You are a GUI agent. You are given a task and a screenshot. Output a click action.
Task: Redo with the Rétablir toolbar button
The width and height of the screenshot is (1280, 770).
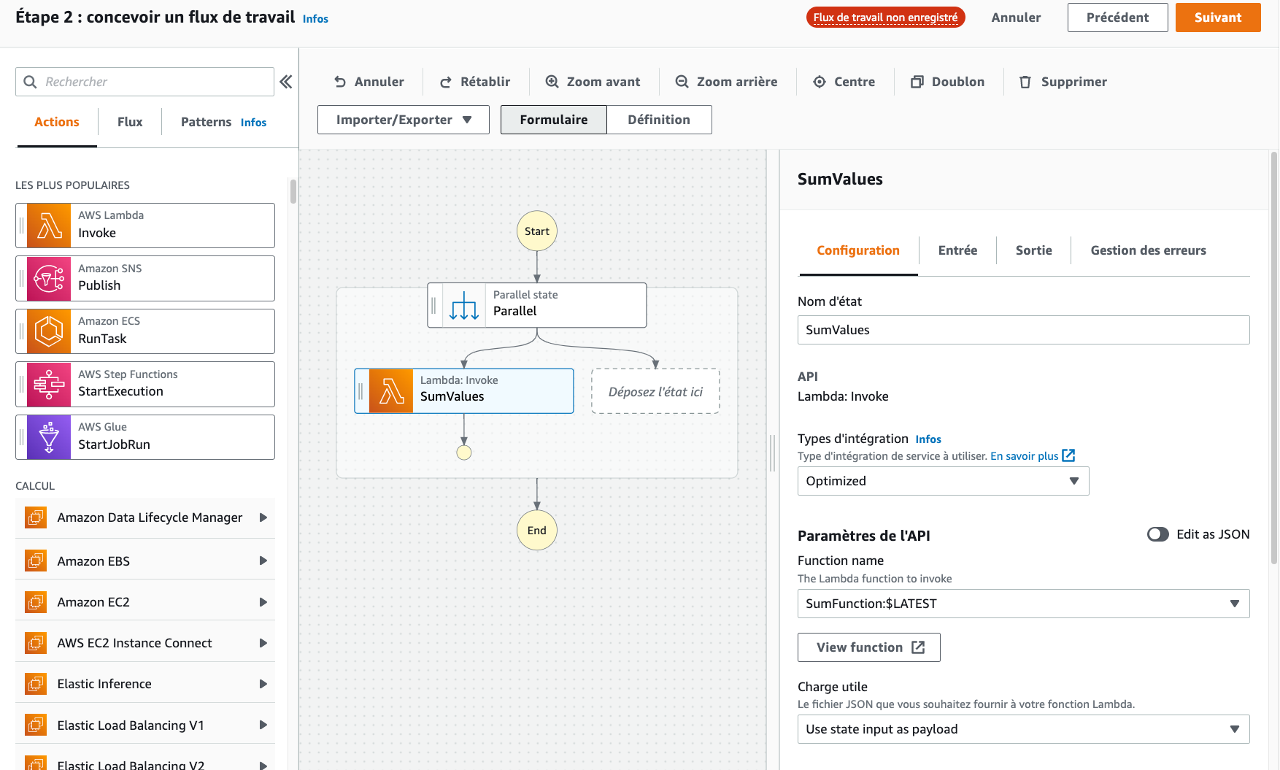(475, 82)
